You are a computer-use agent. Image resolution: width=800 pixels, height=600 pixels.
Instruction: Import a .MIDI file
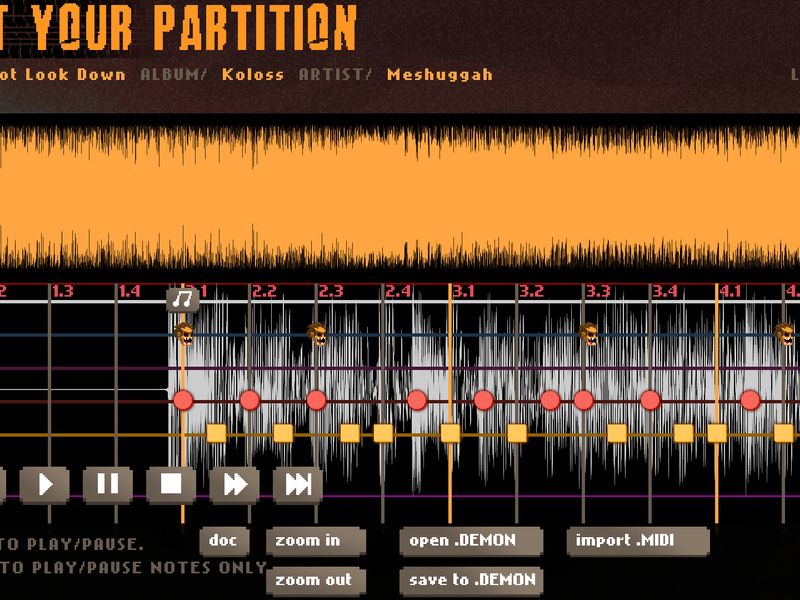click(x=638, y=541)
